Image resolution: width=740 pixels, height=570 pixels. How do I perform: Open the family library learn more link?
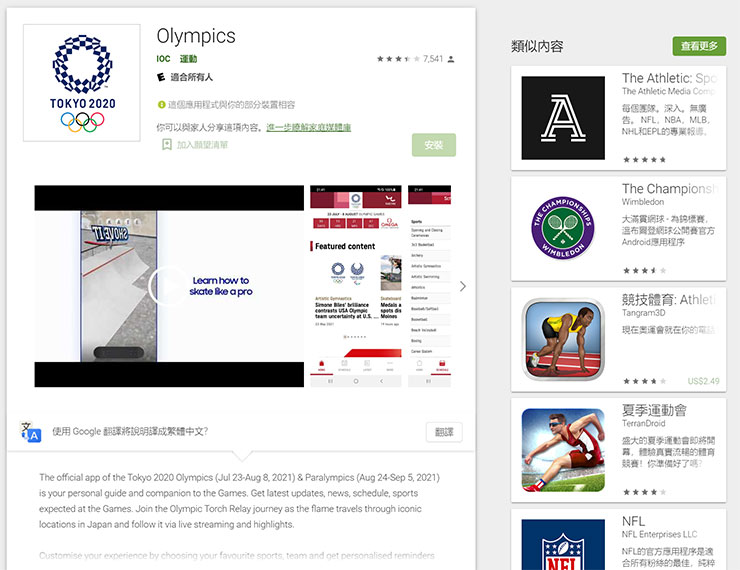coord(309,127)
